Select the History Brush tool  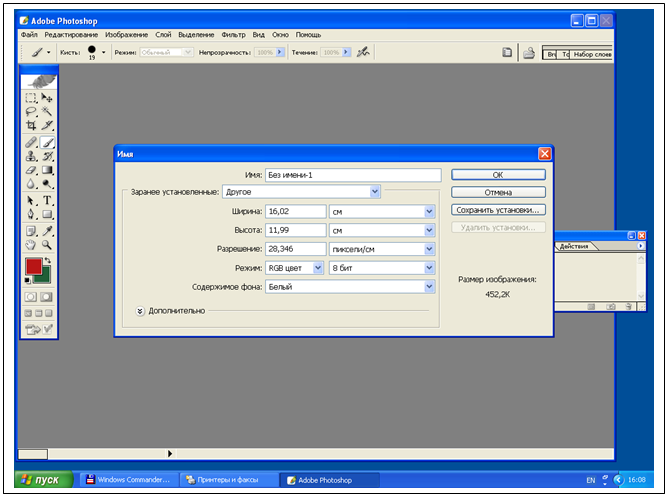pyautogui.click(x=47, y=156)
